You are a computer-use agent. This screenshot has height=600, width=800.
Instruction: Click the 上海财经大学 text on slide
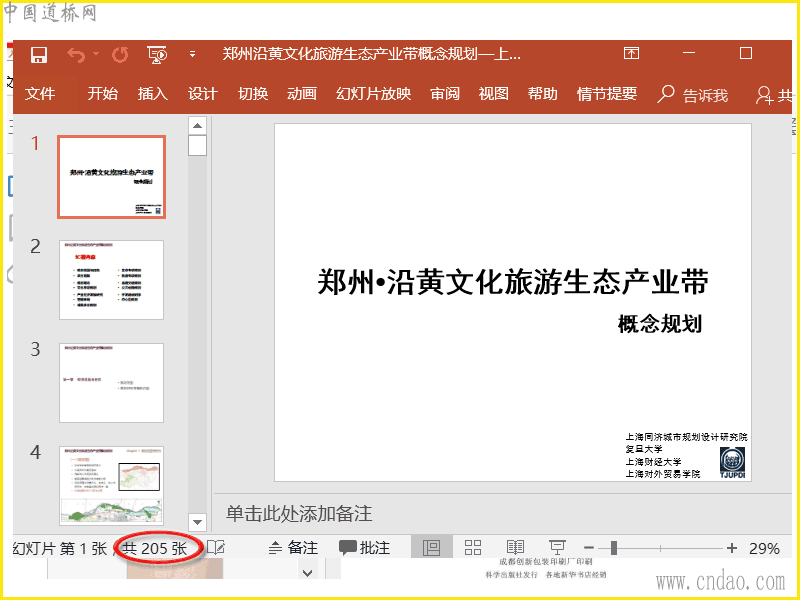[x=653, y=462]
